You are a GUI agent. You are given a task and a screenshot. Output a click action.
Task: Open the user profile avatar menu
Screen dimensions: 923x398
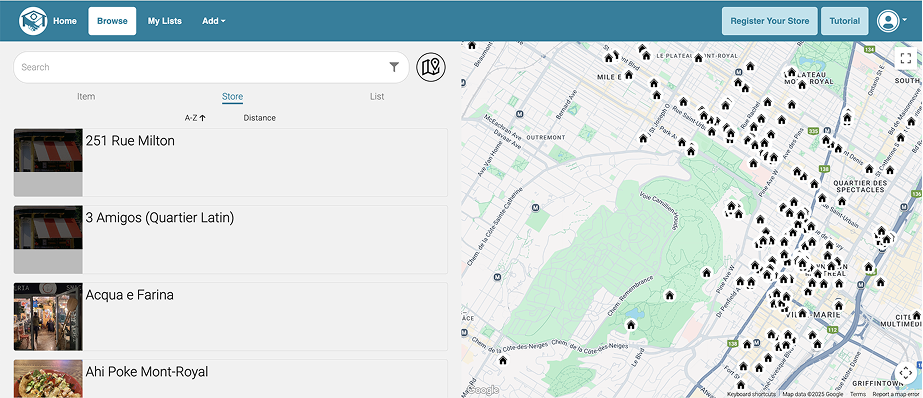coord(887,21)
